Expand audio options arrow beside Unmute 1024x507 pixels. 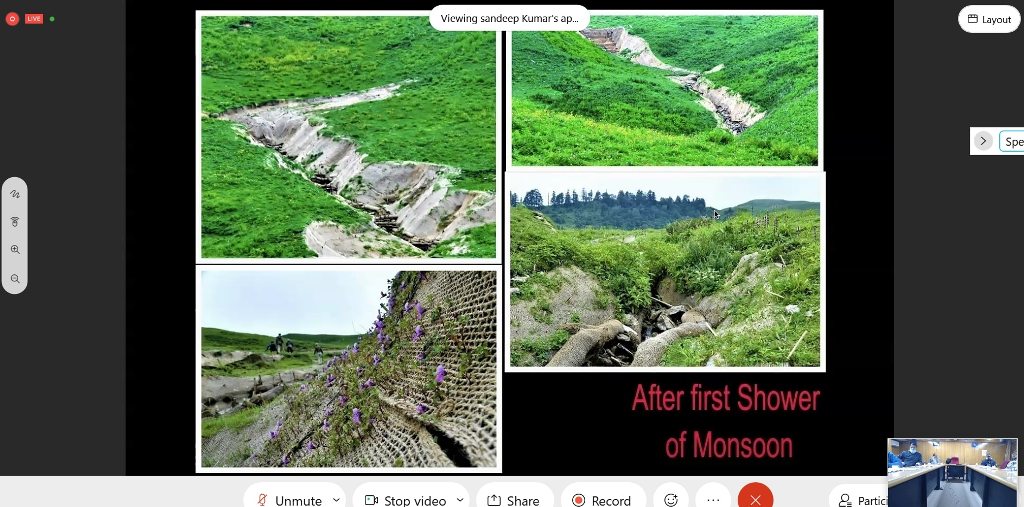click(336, 500)
